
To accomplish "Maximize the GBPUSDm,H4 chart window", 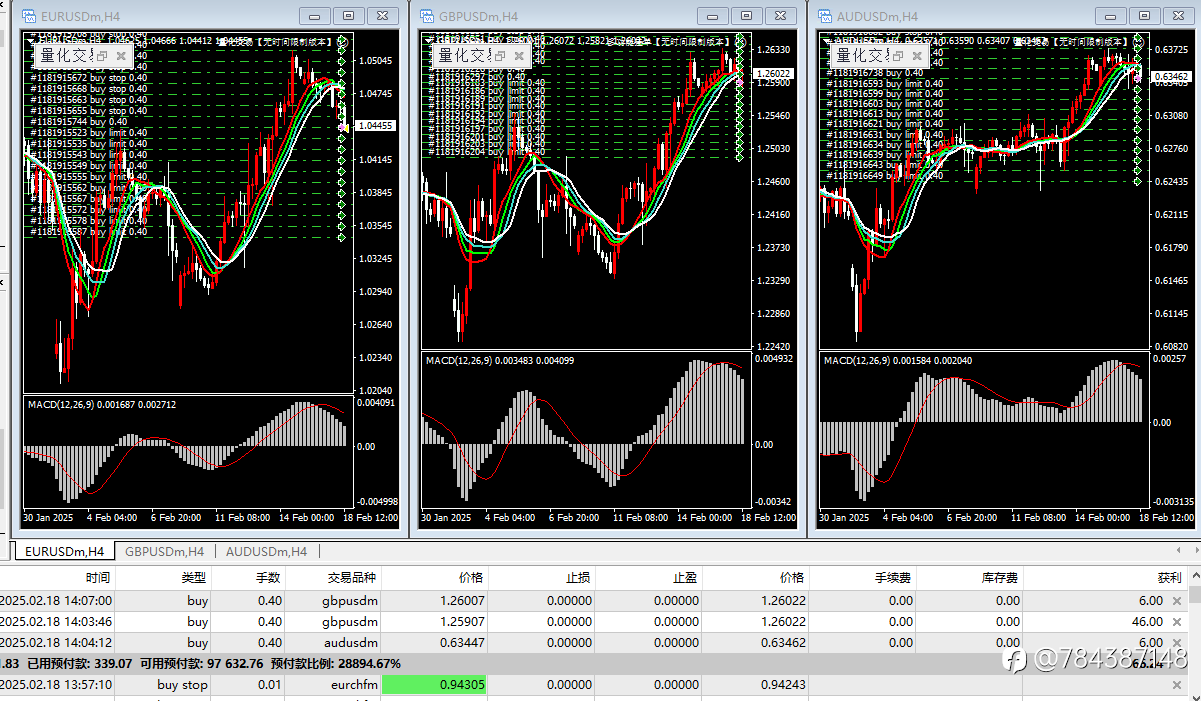I will click(747, 16).
